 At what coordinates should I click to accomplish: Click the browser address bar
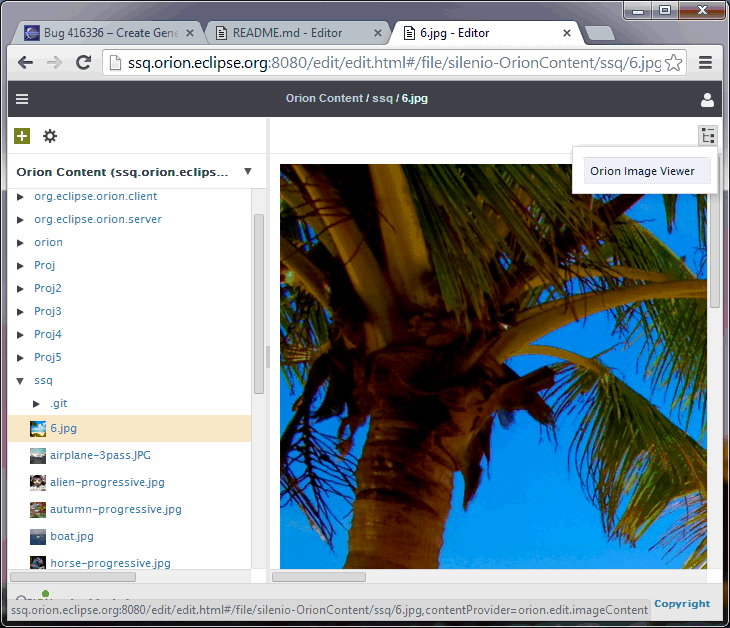coord(394,62)
